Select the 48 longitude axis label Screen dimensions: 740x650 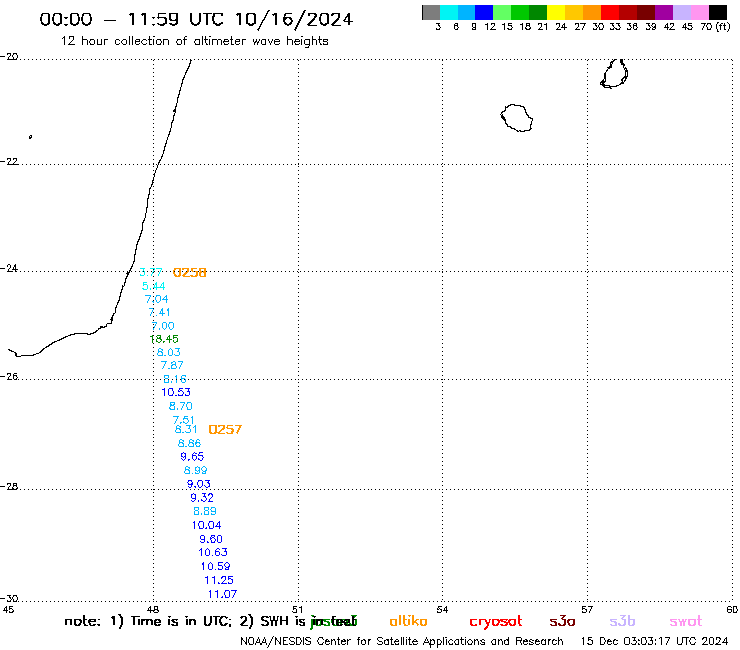pos(153,609)
